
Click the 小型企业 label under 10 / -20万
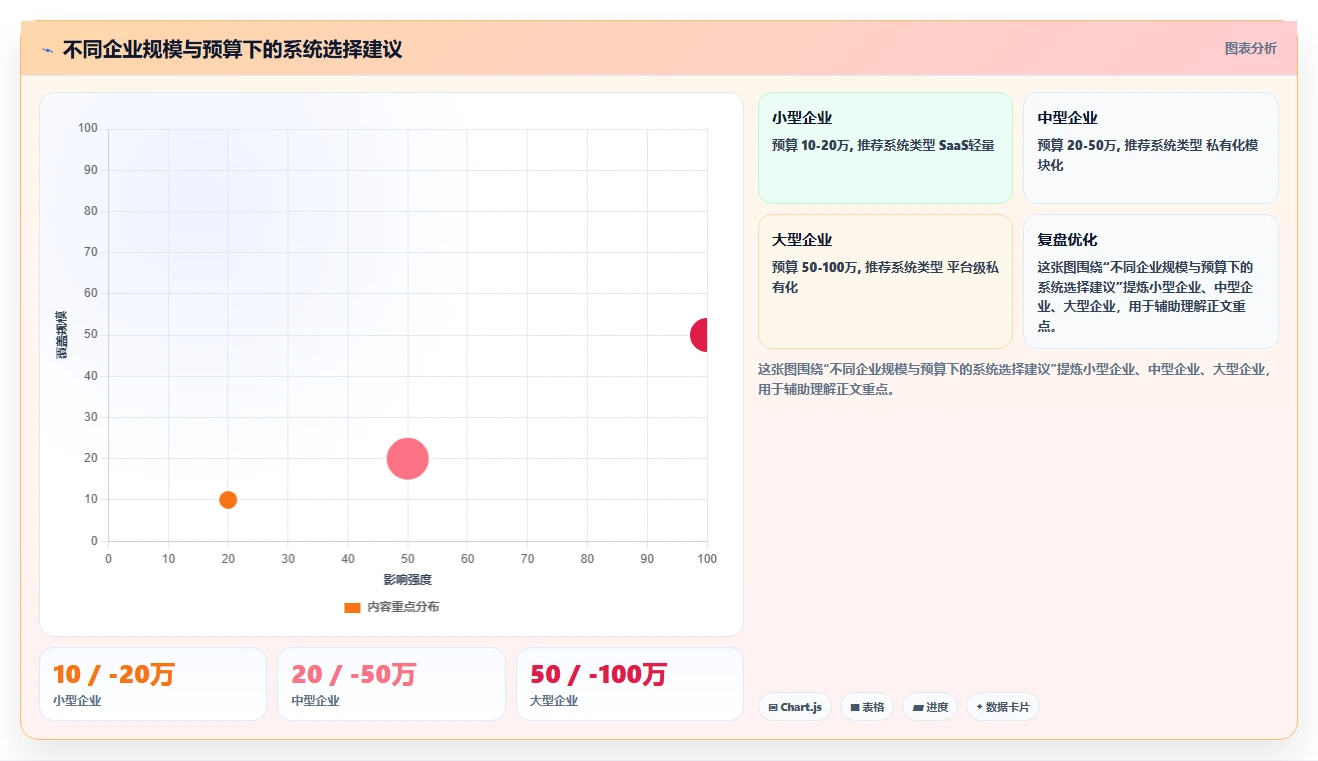pyautogui.click(x=77, y=701)
